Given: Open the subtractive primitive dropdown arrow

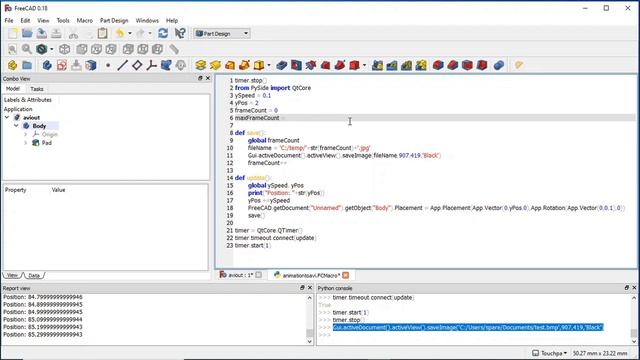Looking at the screenshot, I should point(364,65).
